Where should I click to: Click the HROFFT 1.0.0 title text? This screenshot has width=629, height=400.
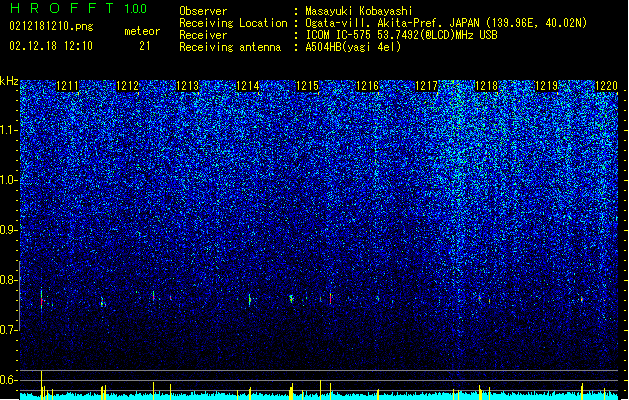78,8
